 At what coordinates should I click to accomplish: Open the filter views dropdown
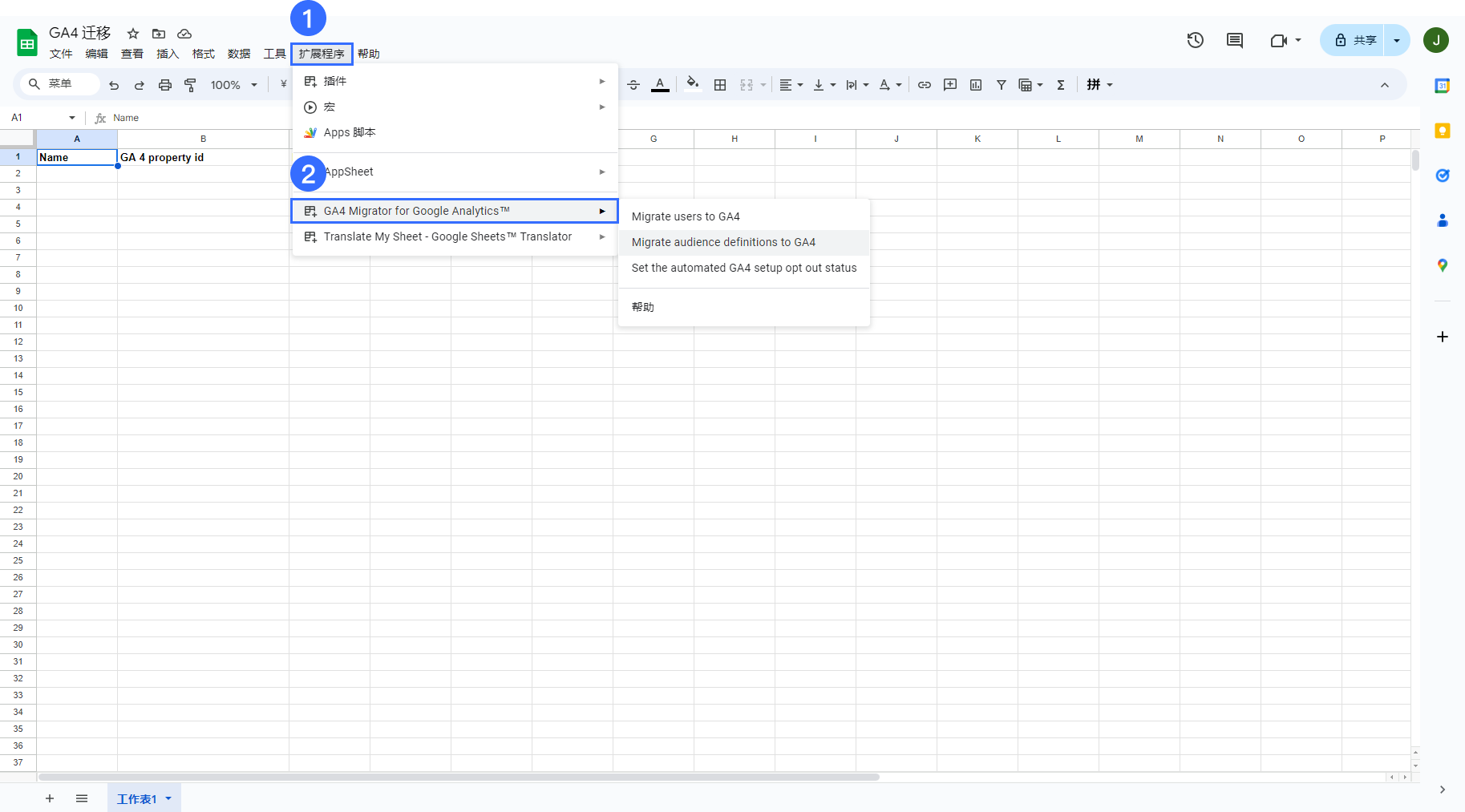click(x=1030, y=85)
